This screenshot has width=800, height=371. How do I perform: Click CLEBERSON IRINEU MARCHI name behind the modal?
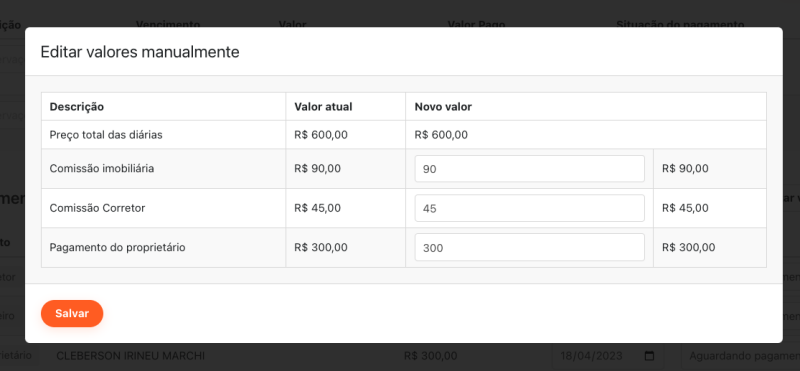coord(131,356)
